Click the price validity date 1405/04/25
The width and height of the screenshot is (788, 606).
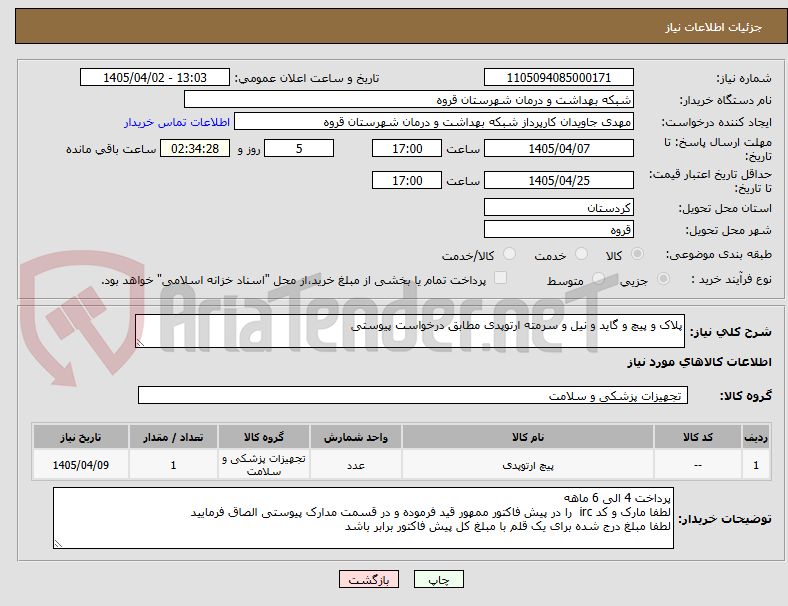(559, 180)
